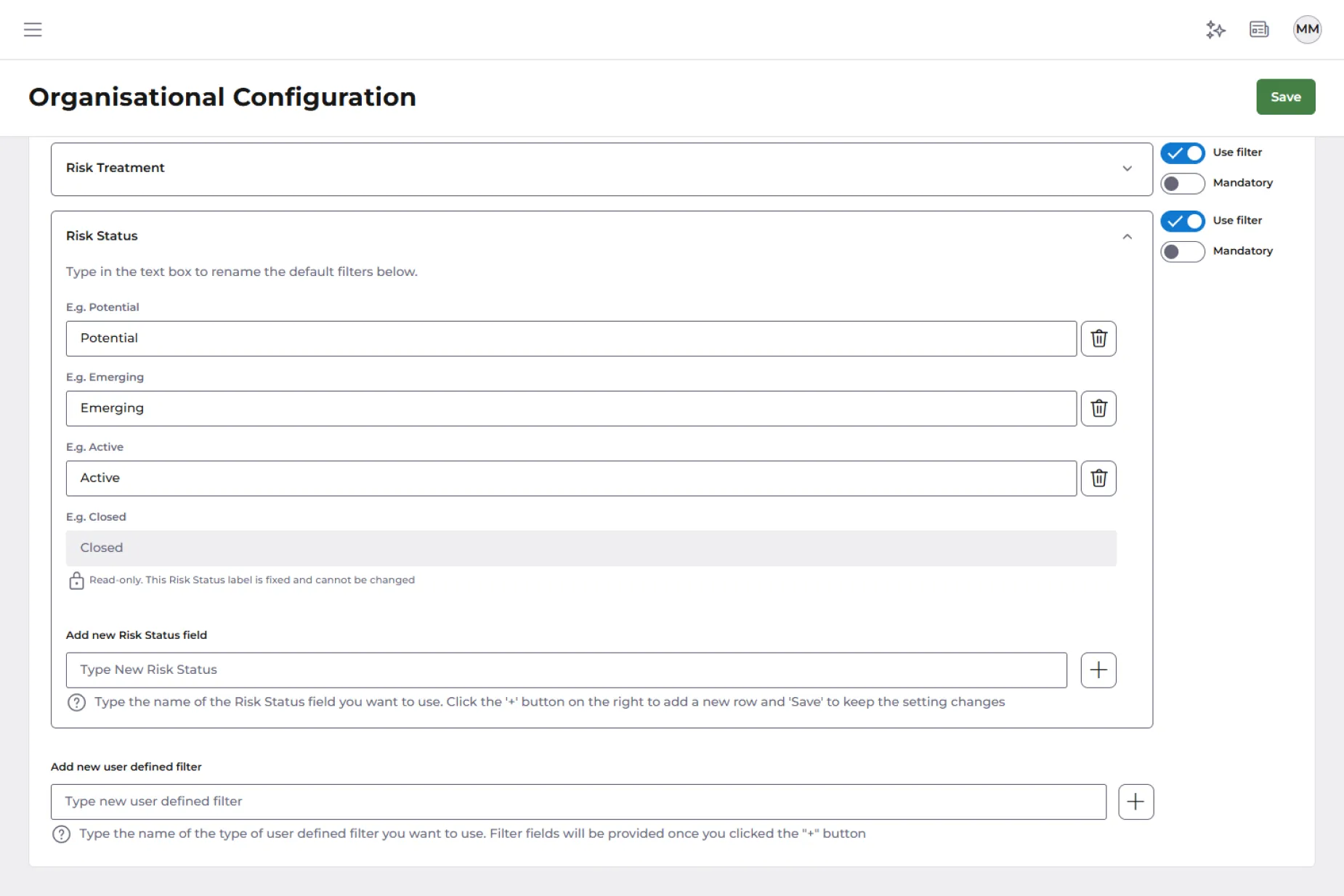1344x896 pixels.
Task: Click plus to add user defined filter
Action: tap(1135, 802)
